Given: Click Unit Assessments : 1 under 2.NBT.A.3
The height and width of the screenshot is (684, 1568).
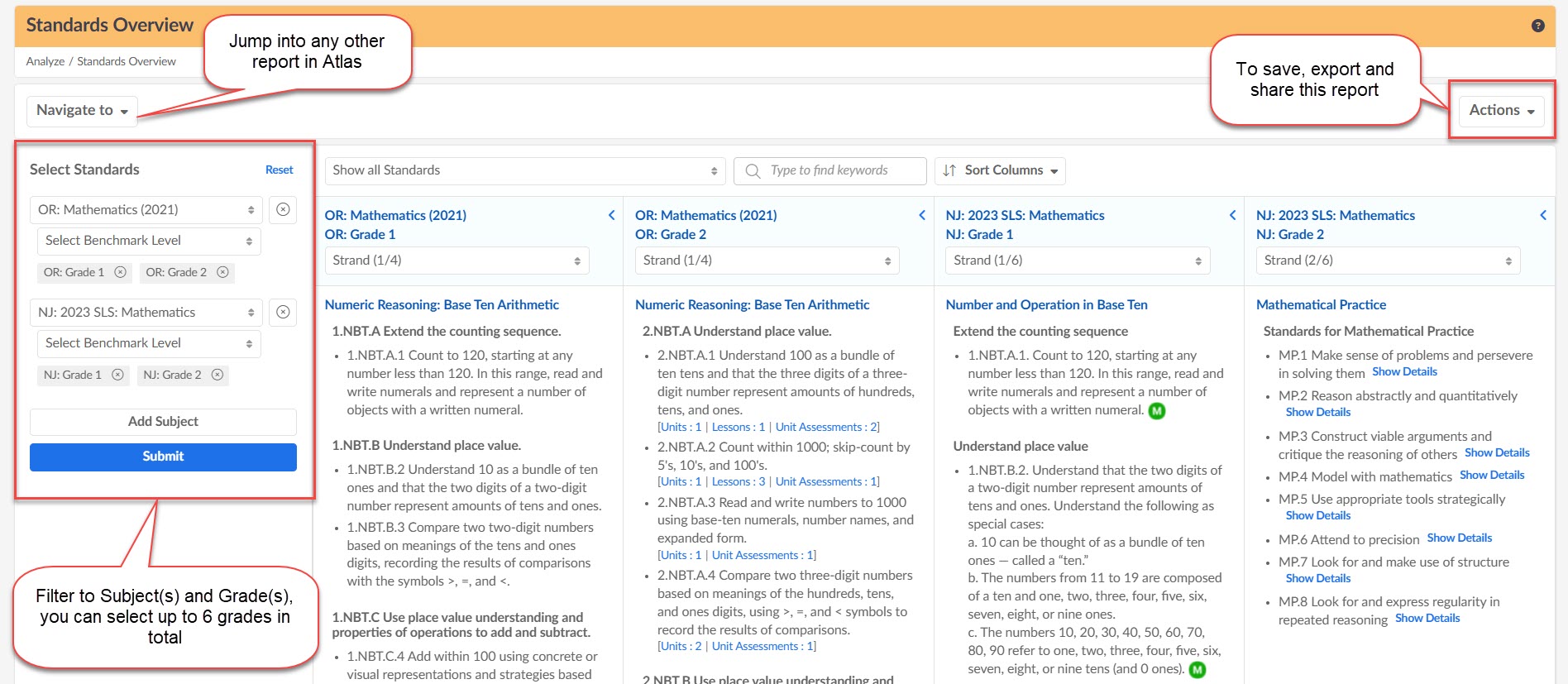Looking at the screenshot, I should [x=762, y=556].
